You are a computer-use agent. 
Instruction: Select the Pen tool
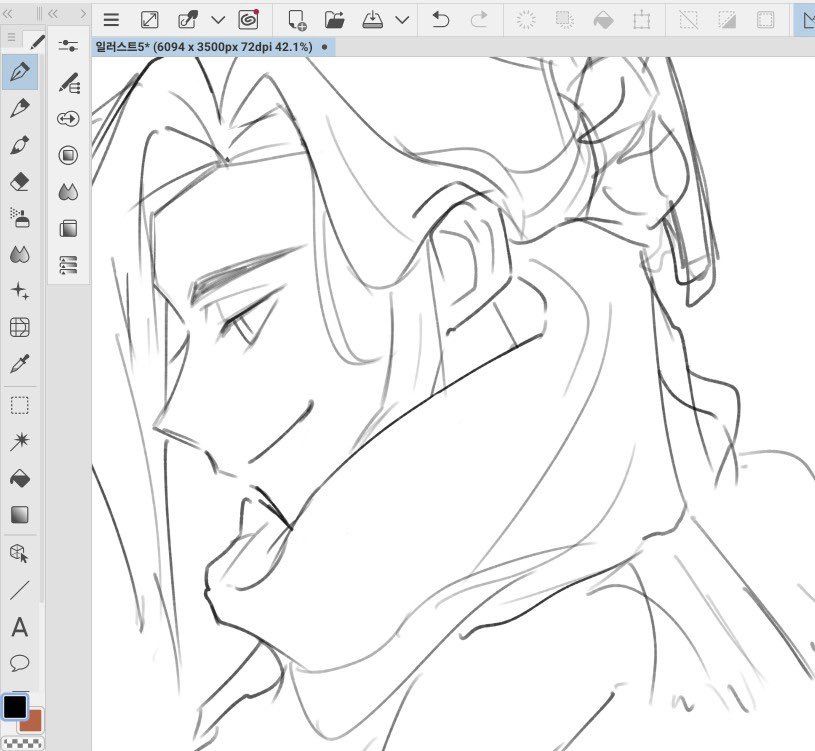(x=19, y=72)
